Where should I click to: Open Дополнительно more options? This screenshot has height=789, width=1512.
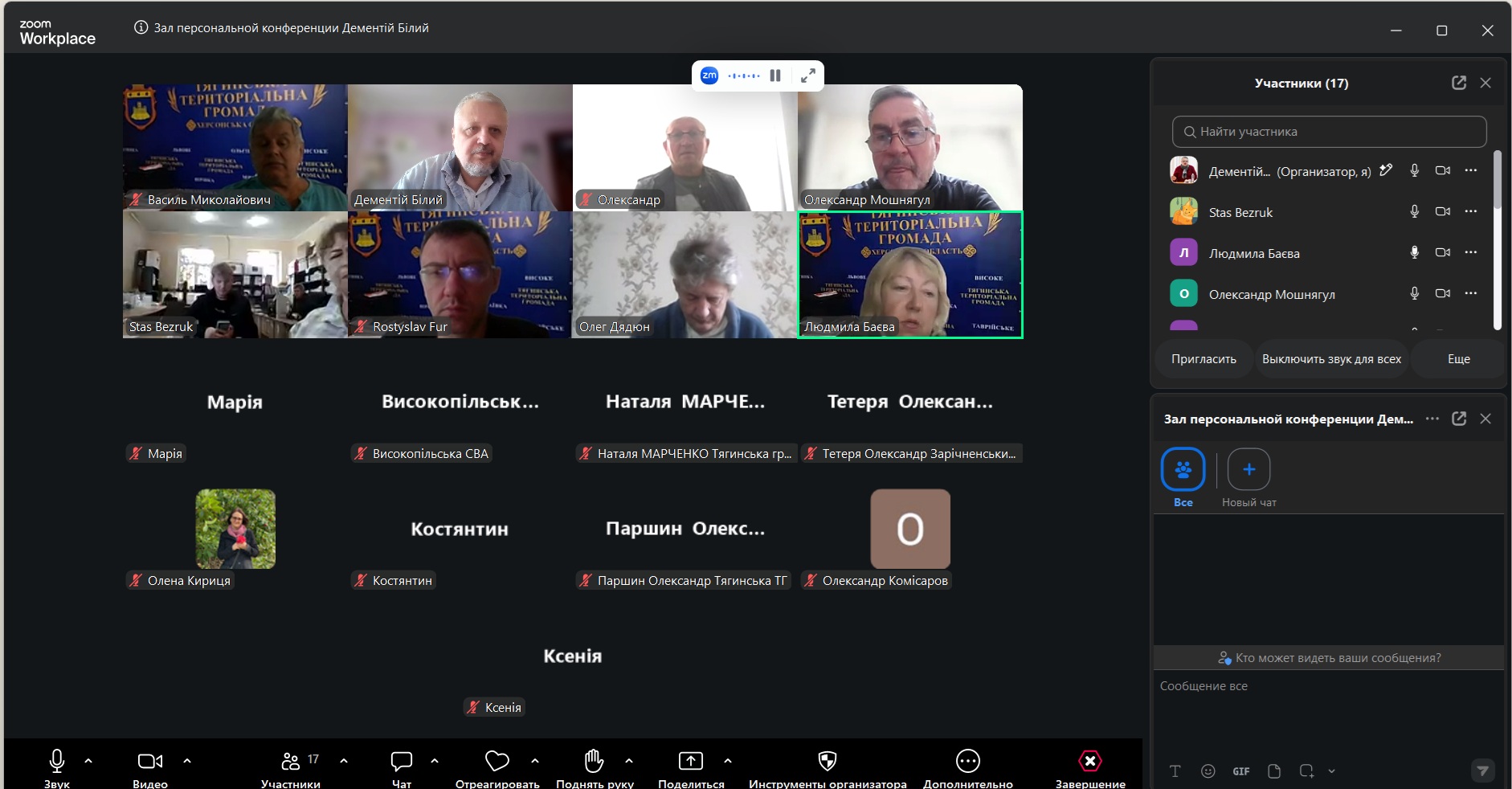(x=968, y=767)
